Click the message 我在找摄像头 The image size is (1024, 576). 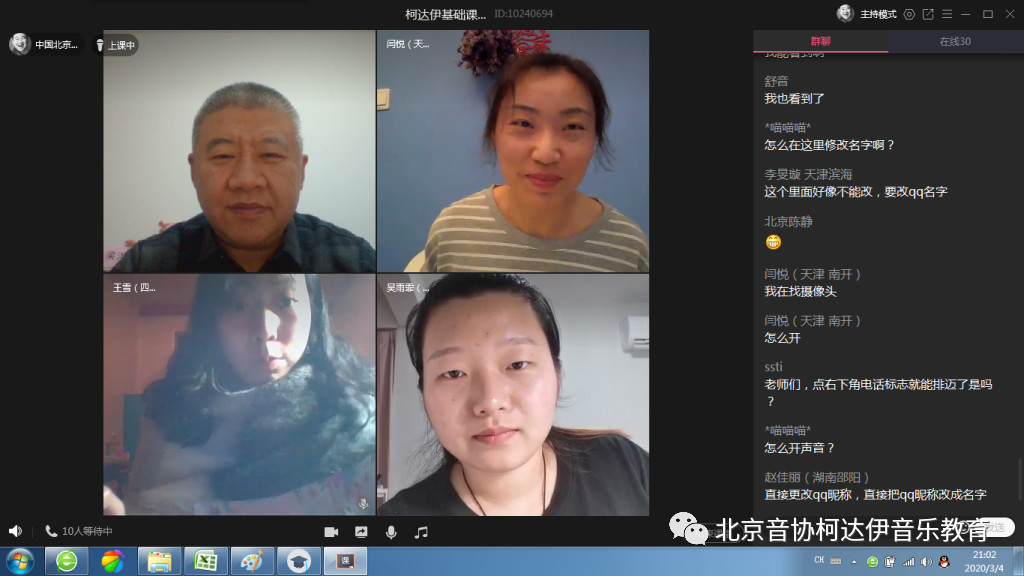(x=800, y=291)
